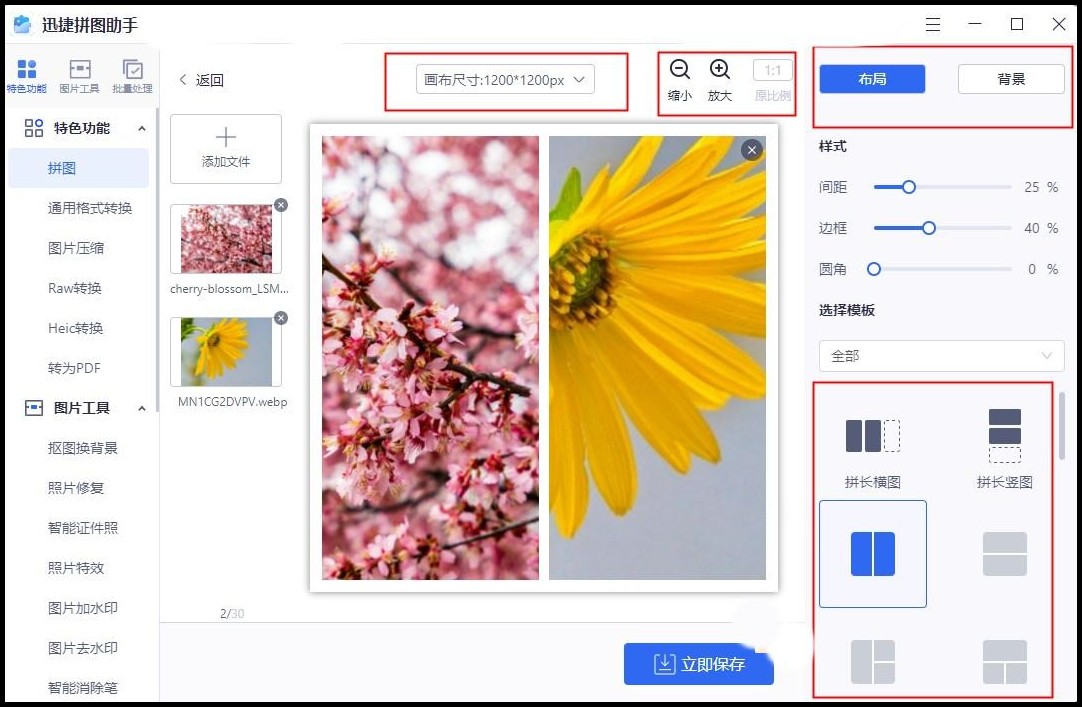Click the 立即保存 save button
The height and width of the screenshot is (707, 1082).
698,663
